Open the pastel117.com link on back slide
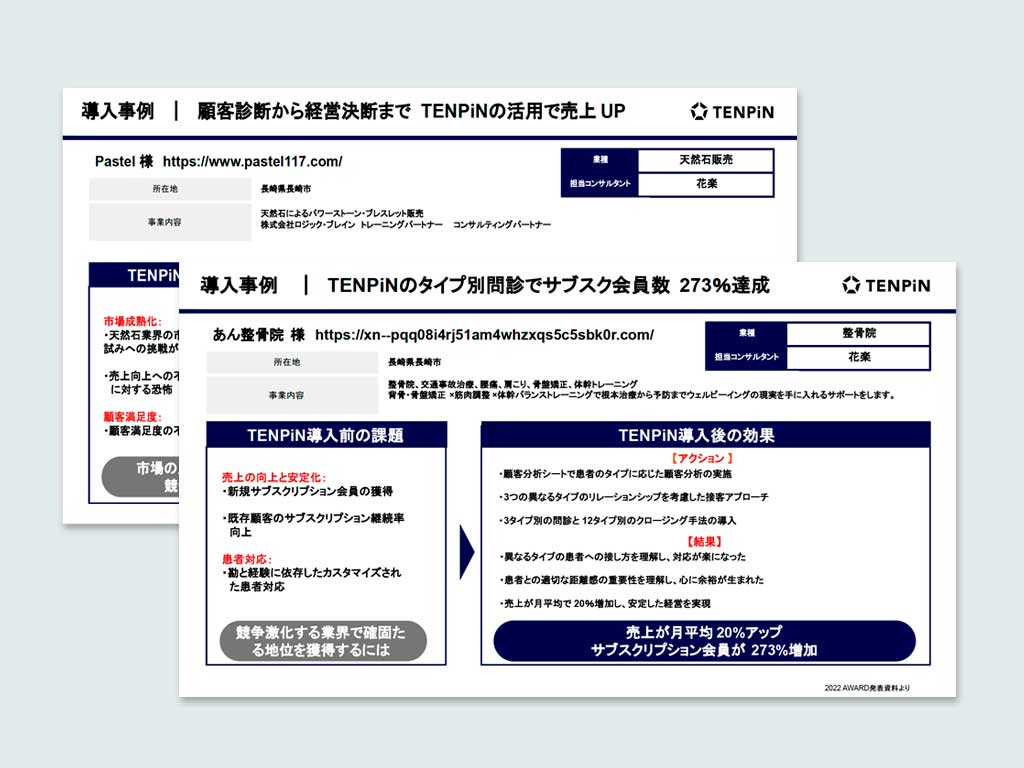The width and height of the screenshot is (1024, 768). point(252,161)
